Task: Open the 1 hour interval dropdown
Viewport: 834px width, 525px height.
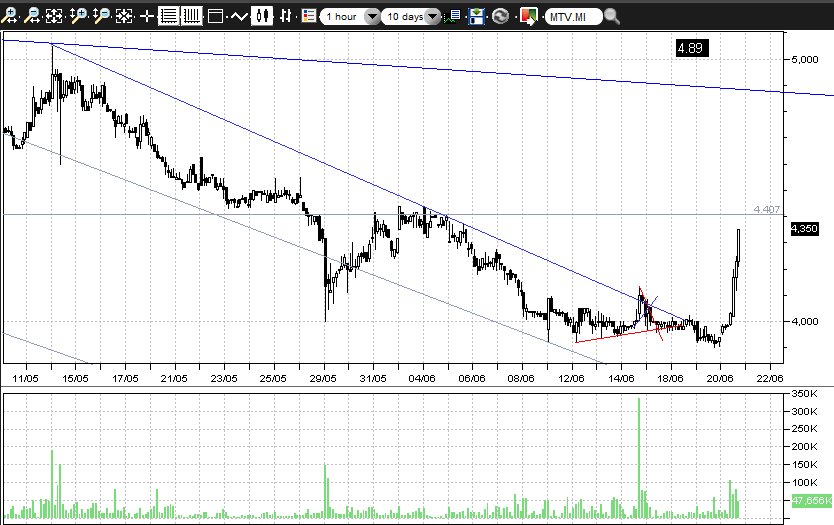Action: pyautogui.click(x=372, y=17)
